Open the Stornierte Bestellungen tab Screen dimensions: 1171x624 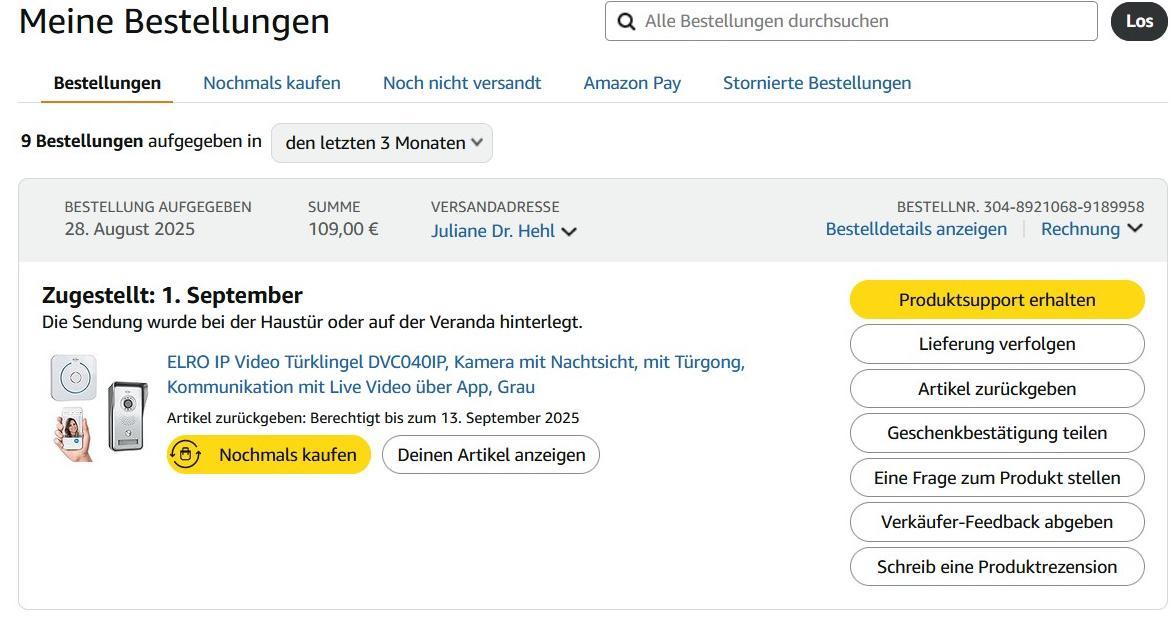click(x=817, y=83)
